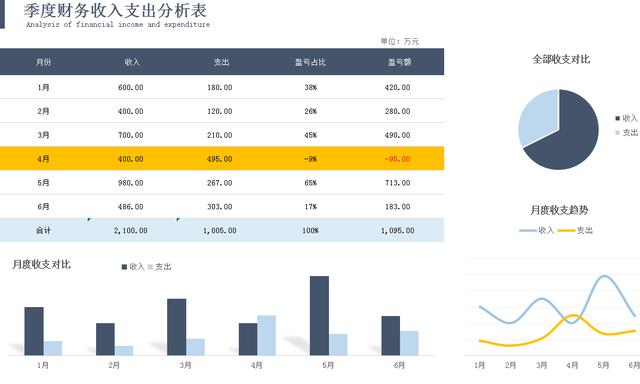This screenshot has height=384, width=640.
Task: Click the 2月 row label in table
Action: point(43,111)
